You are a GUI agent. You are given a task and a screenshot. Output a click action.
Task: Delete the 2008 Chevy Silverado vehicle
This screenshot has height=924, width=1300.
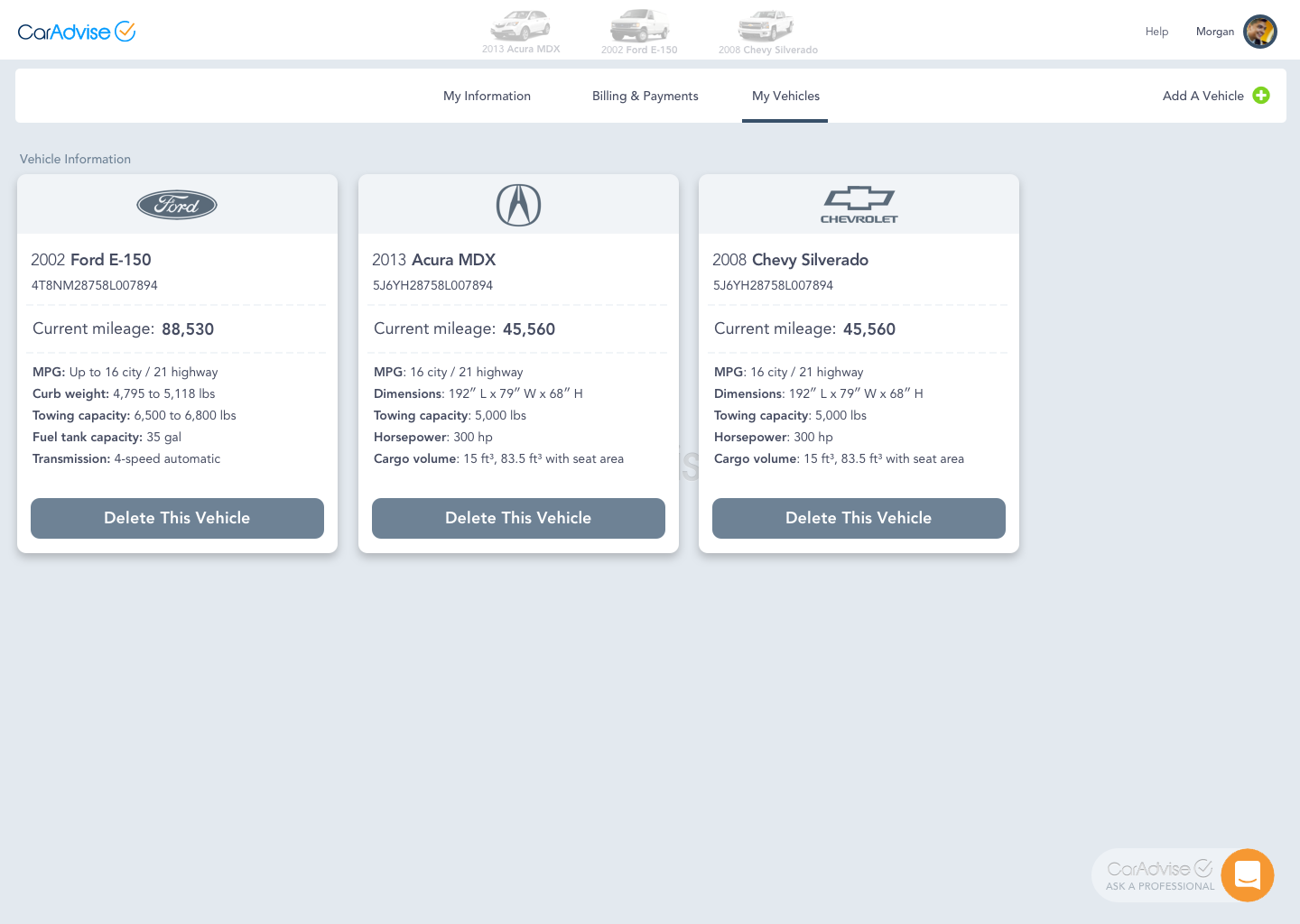tap(859, 518)
